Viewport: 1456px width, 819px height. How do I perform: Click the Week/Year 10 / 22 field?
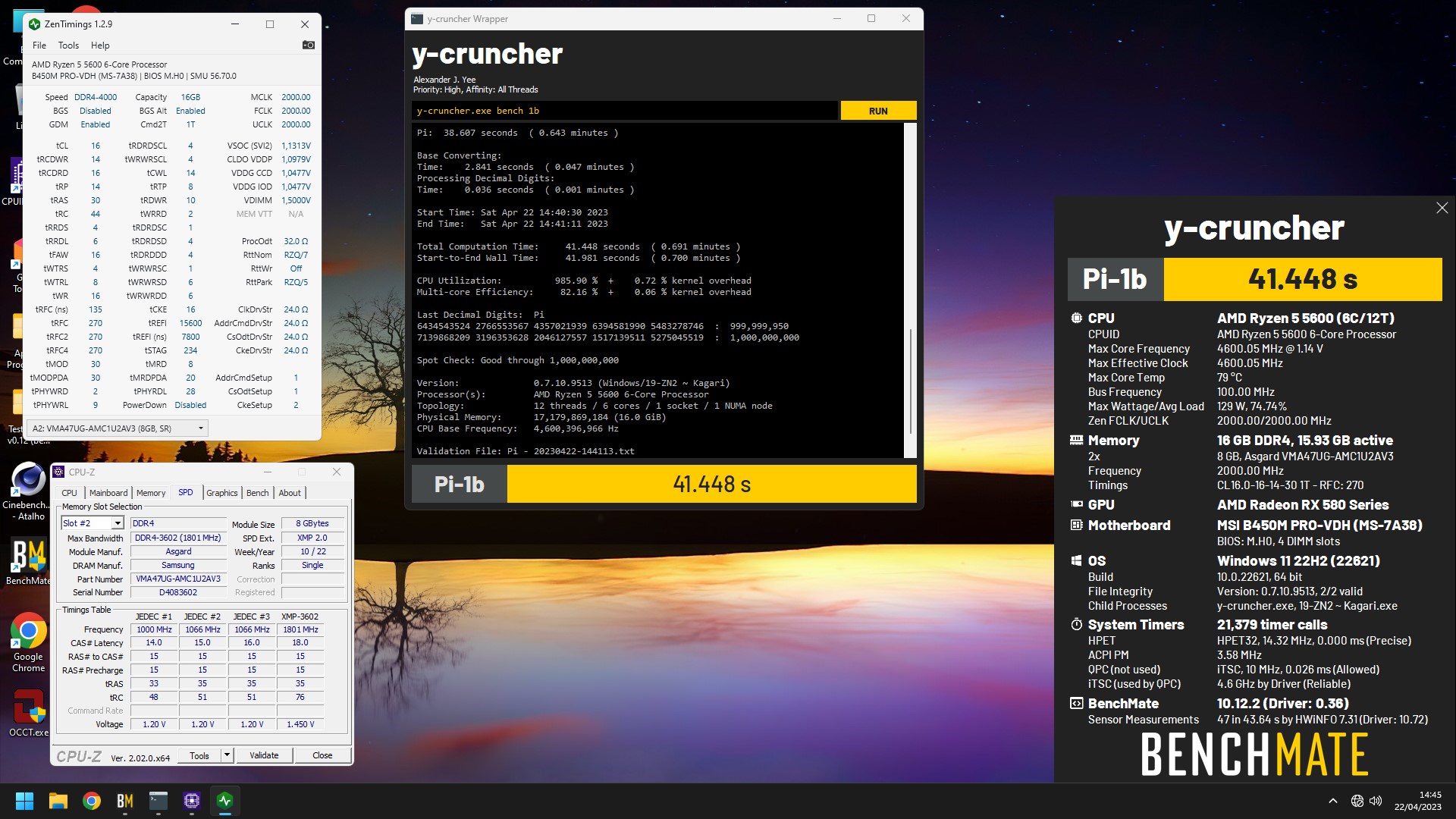click(312, 551)
